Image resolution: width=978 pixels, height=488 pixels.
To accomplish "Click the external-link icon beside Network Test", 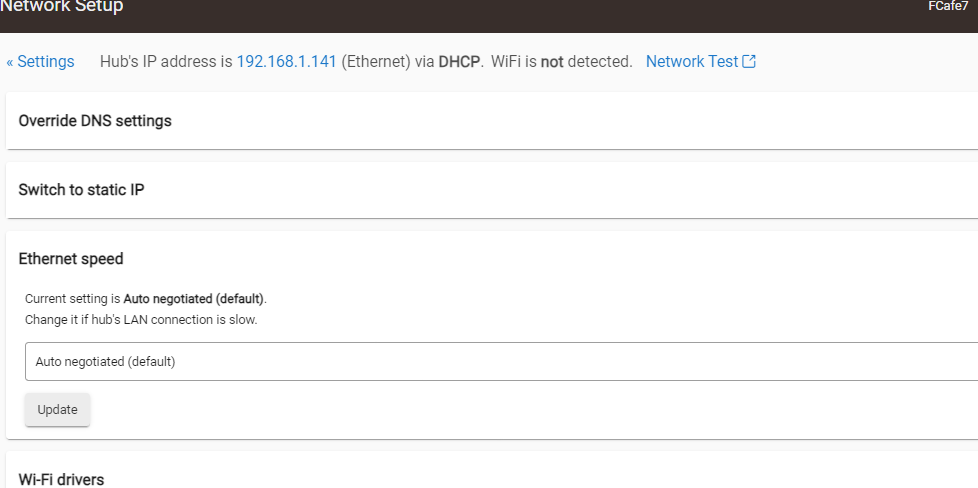I will pyautogui.click(x=749, y=62).
